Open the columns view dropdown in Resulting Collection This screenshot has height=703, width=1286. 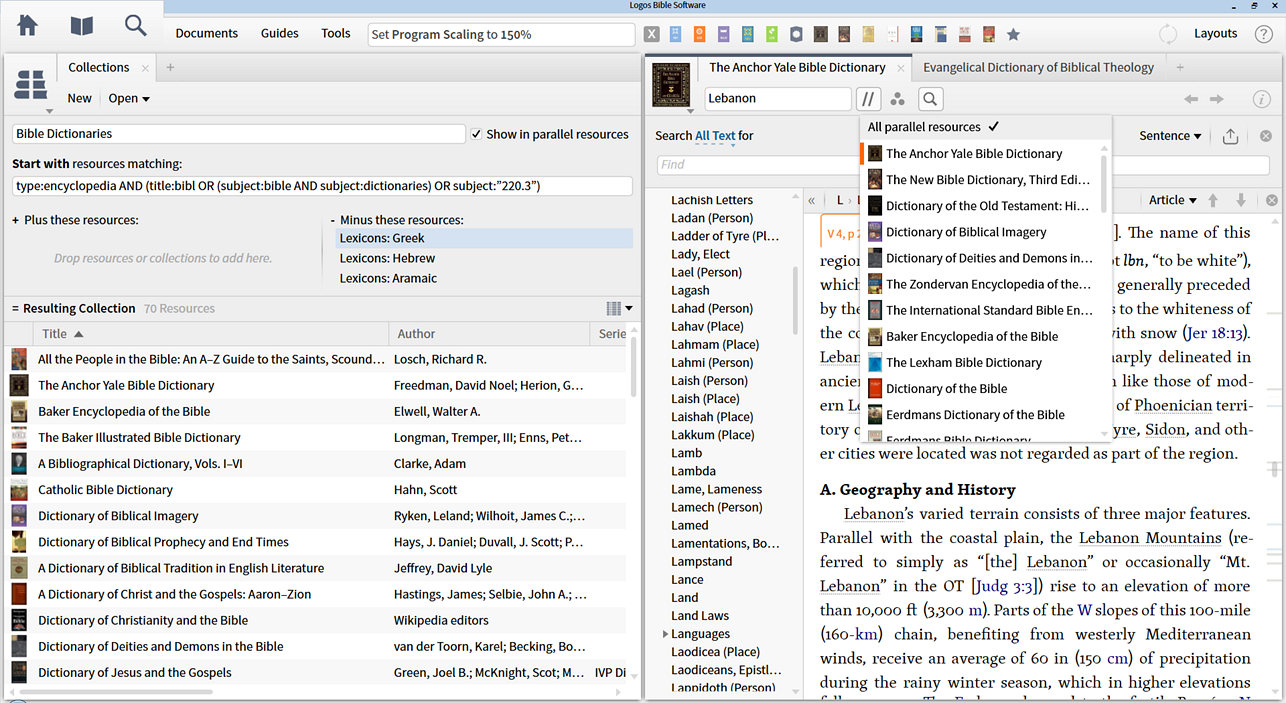click(619, 308)
